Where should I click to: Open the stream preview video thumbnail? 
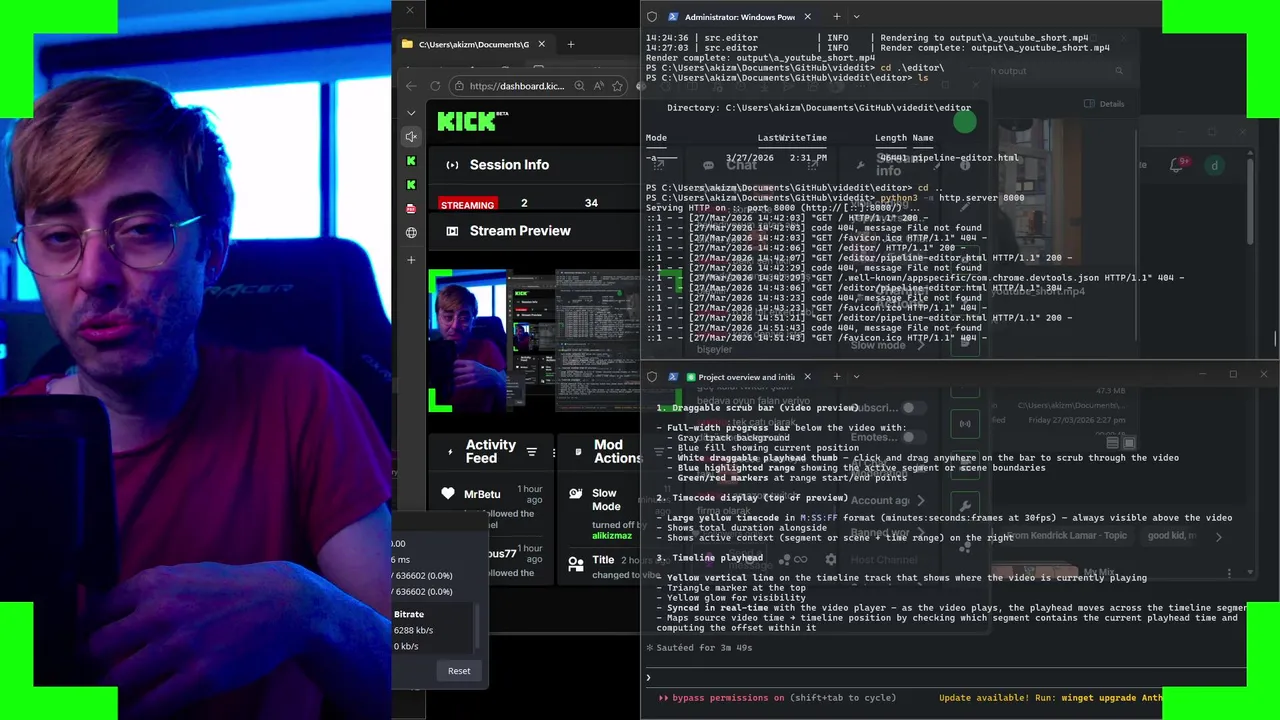[x=534, y=340]
